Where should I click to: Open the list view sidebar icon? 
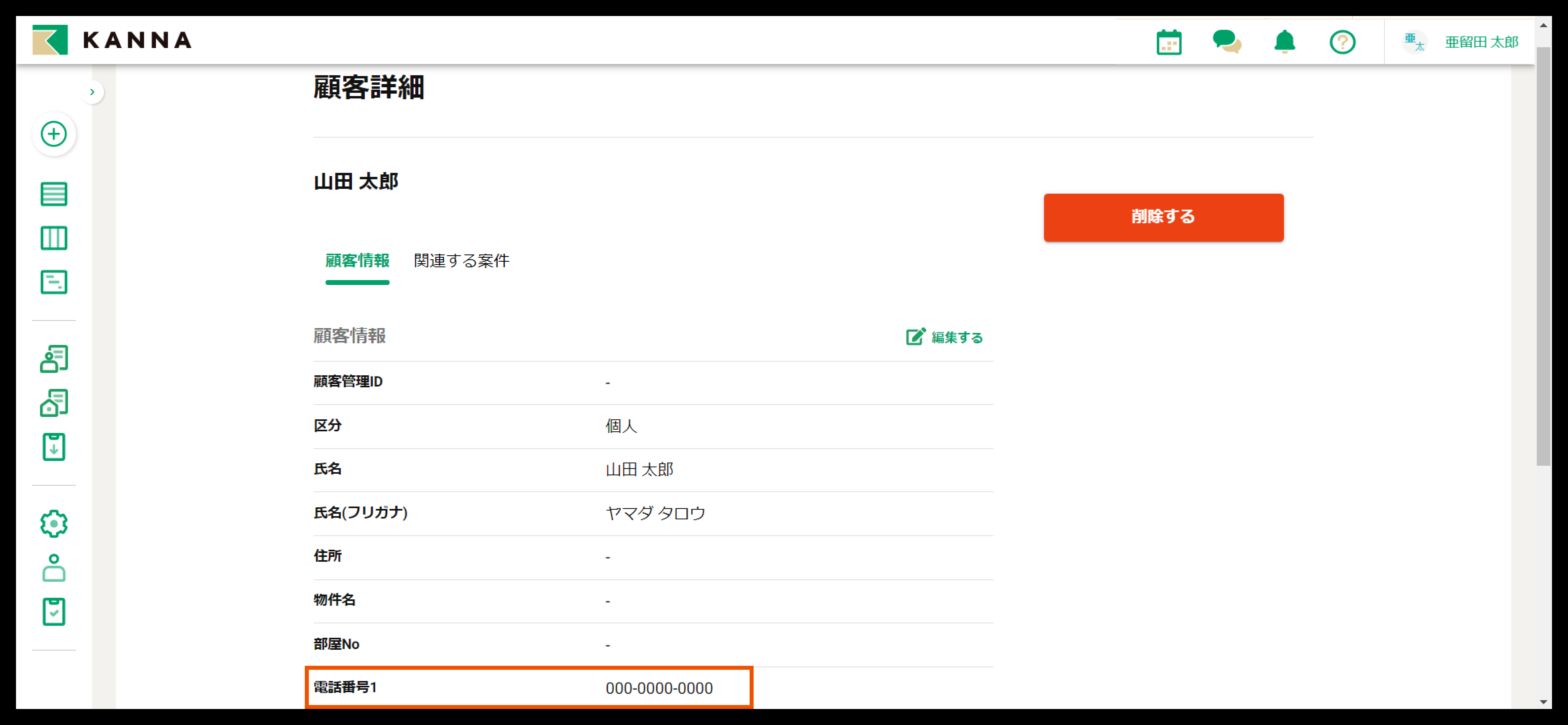coord(54,194)
